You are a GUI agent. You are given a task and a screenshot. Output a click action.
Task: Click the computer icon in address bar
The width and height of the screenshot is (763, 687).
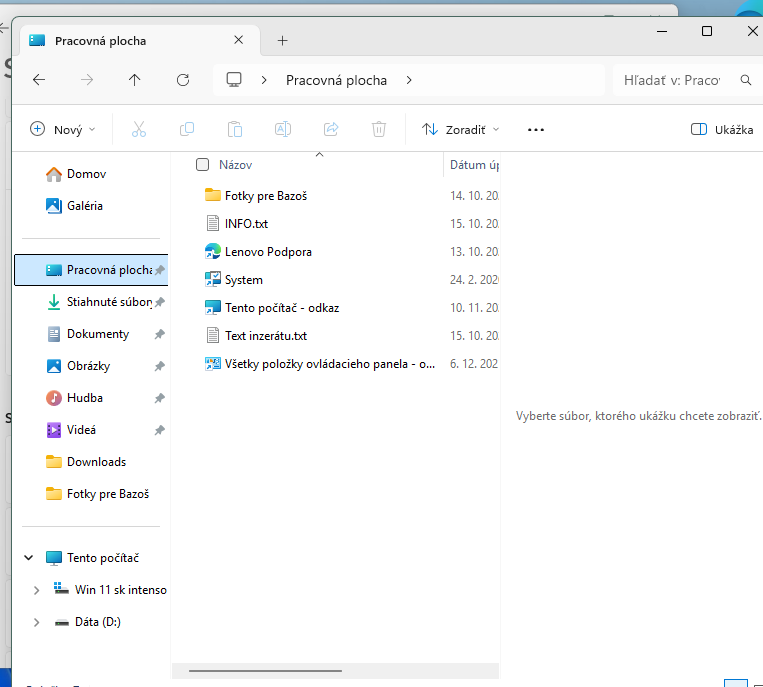pyautogui.click(x=234, y=79)
